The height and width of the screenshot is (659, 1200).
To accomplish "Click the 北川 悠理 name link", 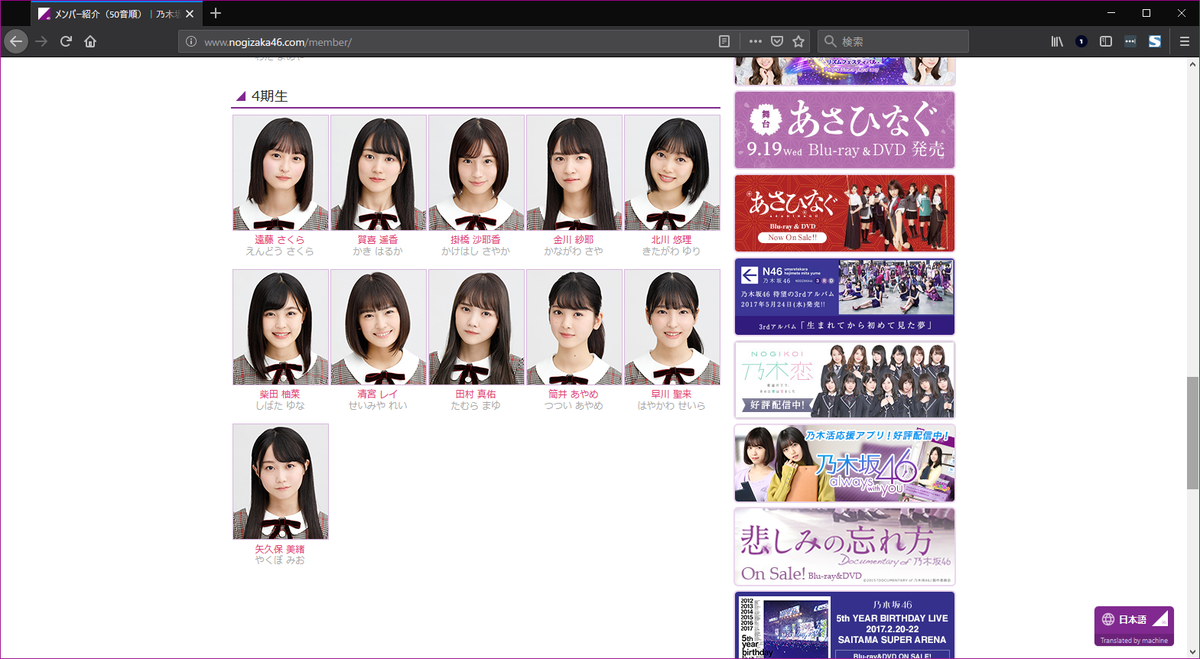I will pyautogui.click(x=672, y=240).
